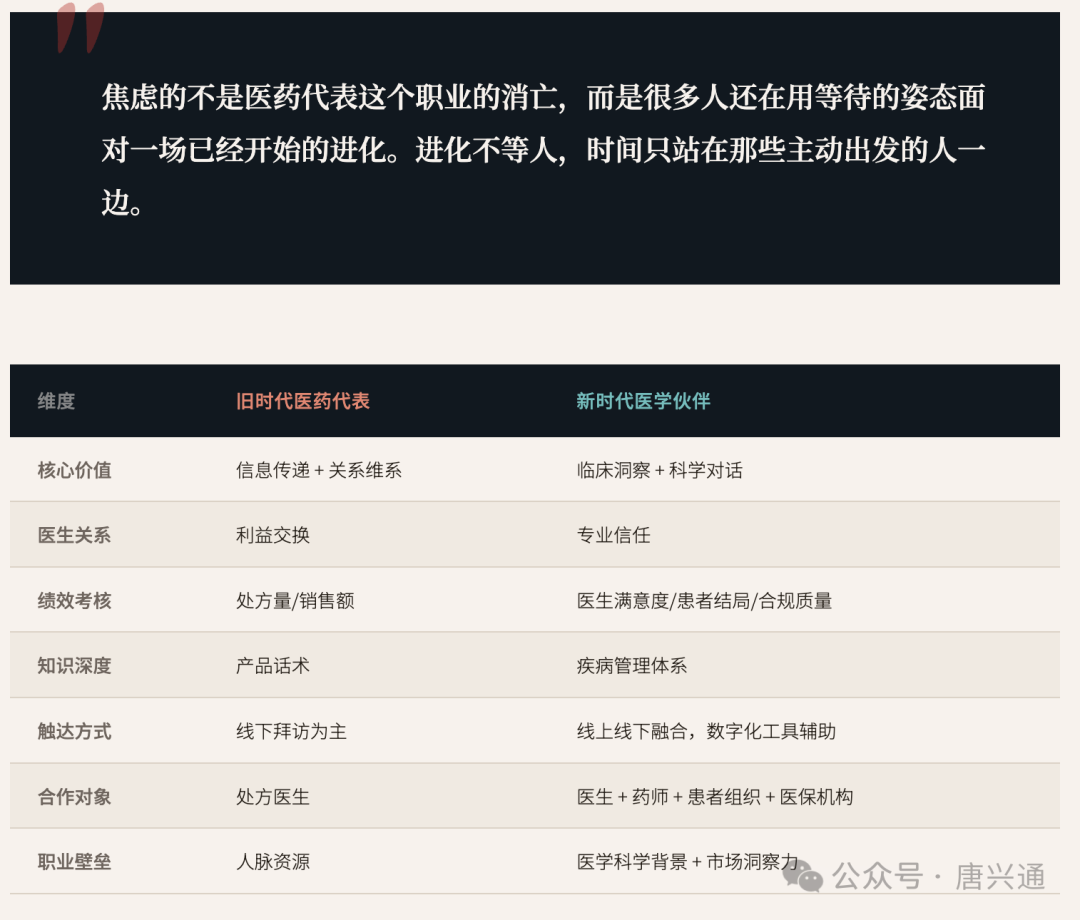Click the quote text beginning '焦虑的不是医药代表'
Image resolution: width=1080 pixels, height=920 pixels.
(543, 149)
